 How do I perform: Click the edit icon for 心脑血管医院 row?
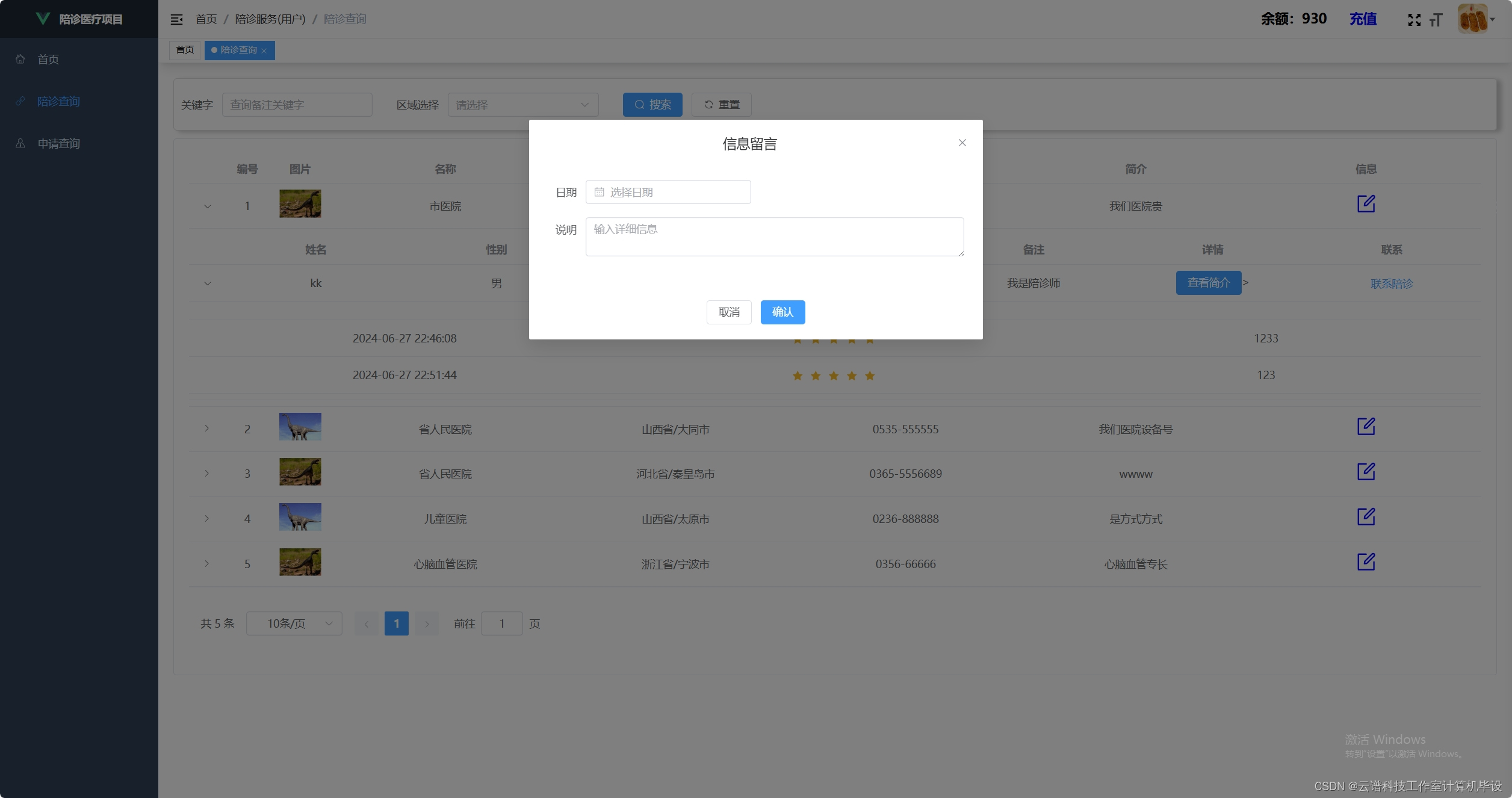pos(1366,562)
